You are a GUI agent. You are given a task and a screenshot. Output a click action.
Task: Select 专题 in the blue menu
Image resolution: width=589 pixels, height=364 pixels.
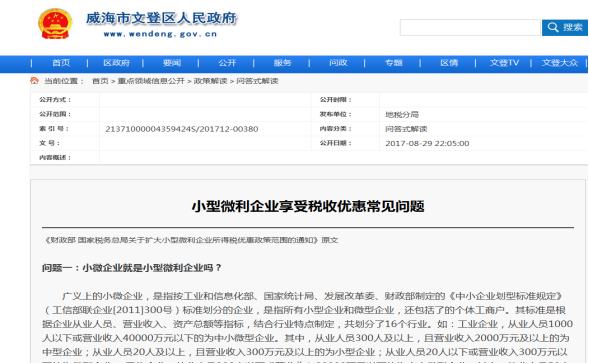coord(394,63)
